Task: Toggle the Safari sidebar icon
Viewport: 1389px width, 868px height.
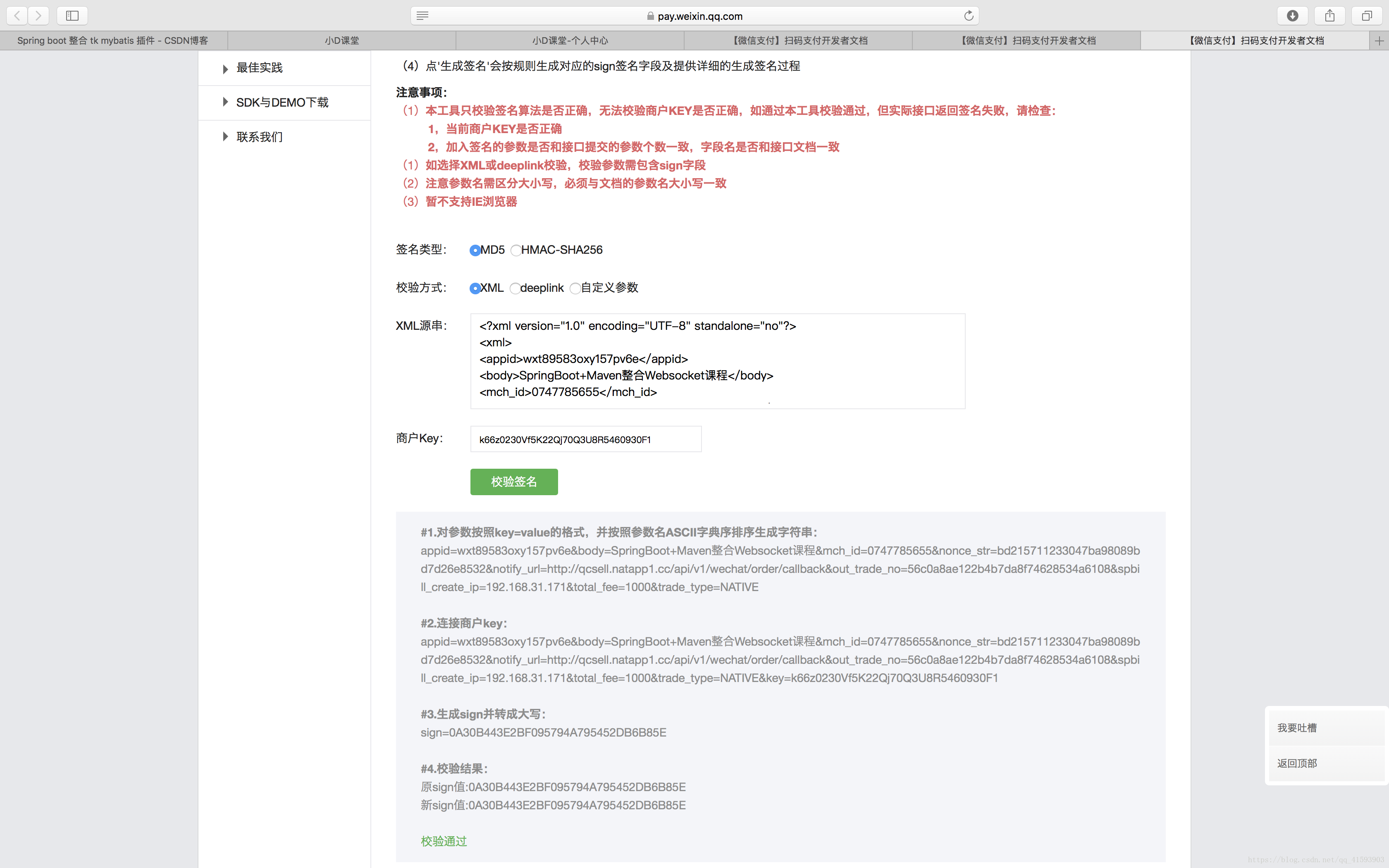Action: point(72,16)
